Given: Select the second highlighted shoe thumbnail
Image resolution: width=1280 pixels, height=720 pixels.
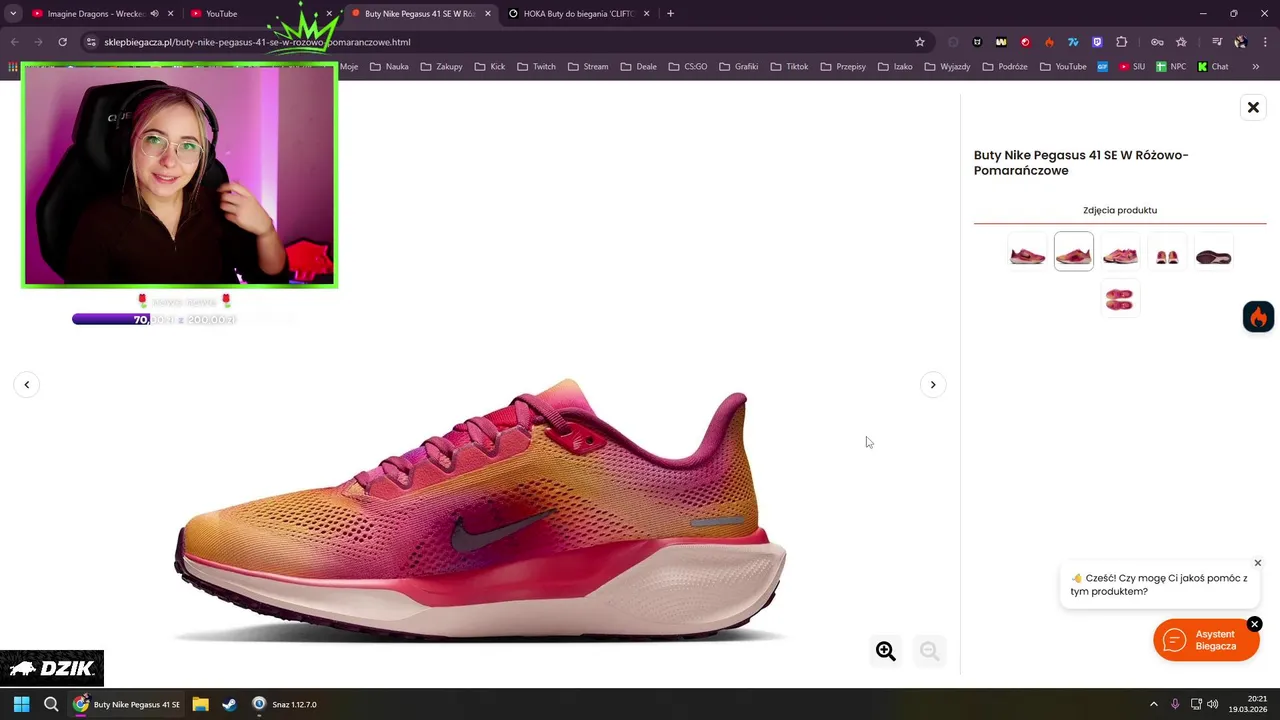Looking at the screenshot, I should [x=1074, y=251].
